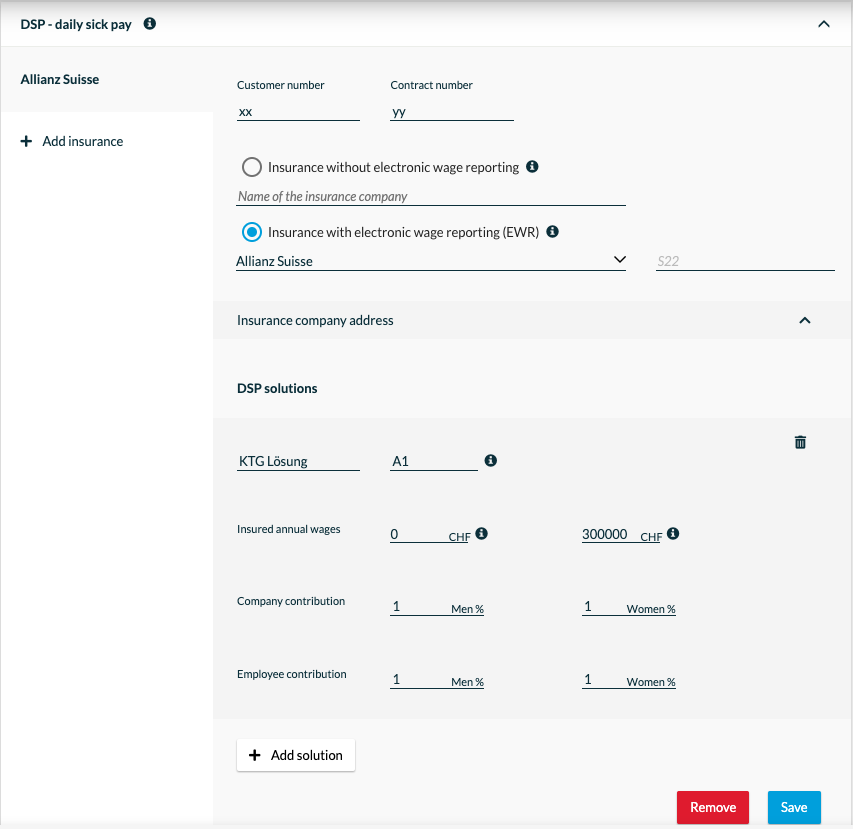Focus the Contract number input field

(452, 112)
